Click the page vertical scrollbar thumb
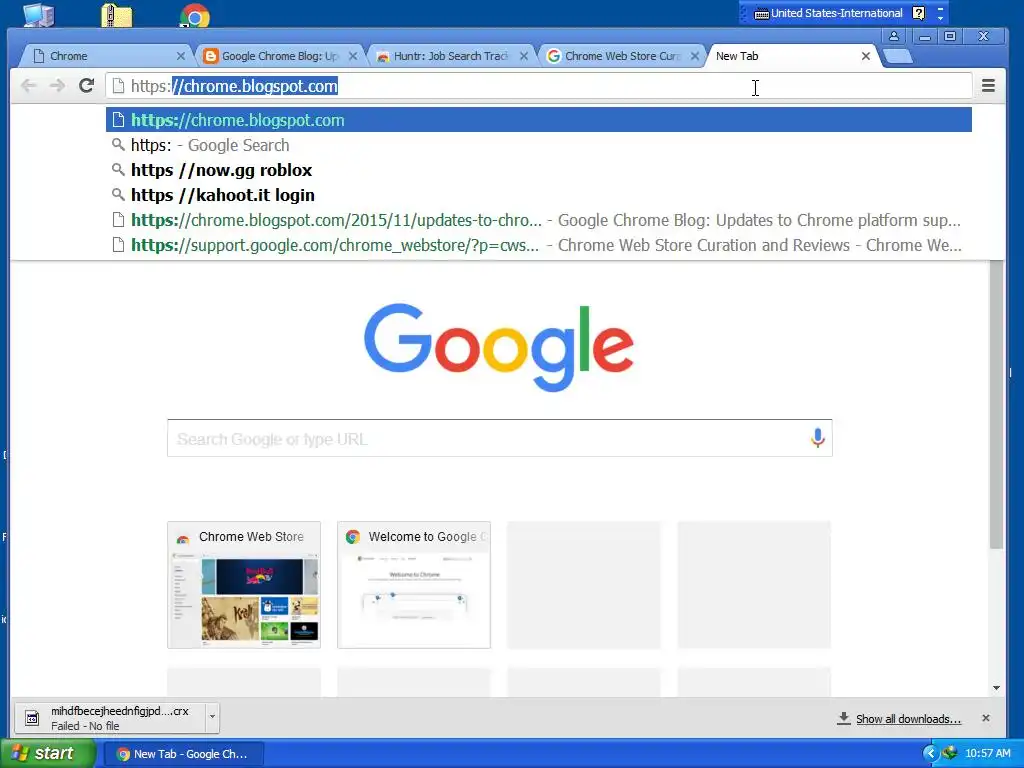The image size is (1024, 768). [996, 405]
